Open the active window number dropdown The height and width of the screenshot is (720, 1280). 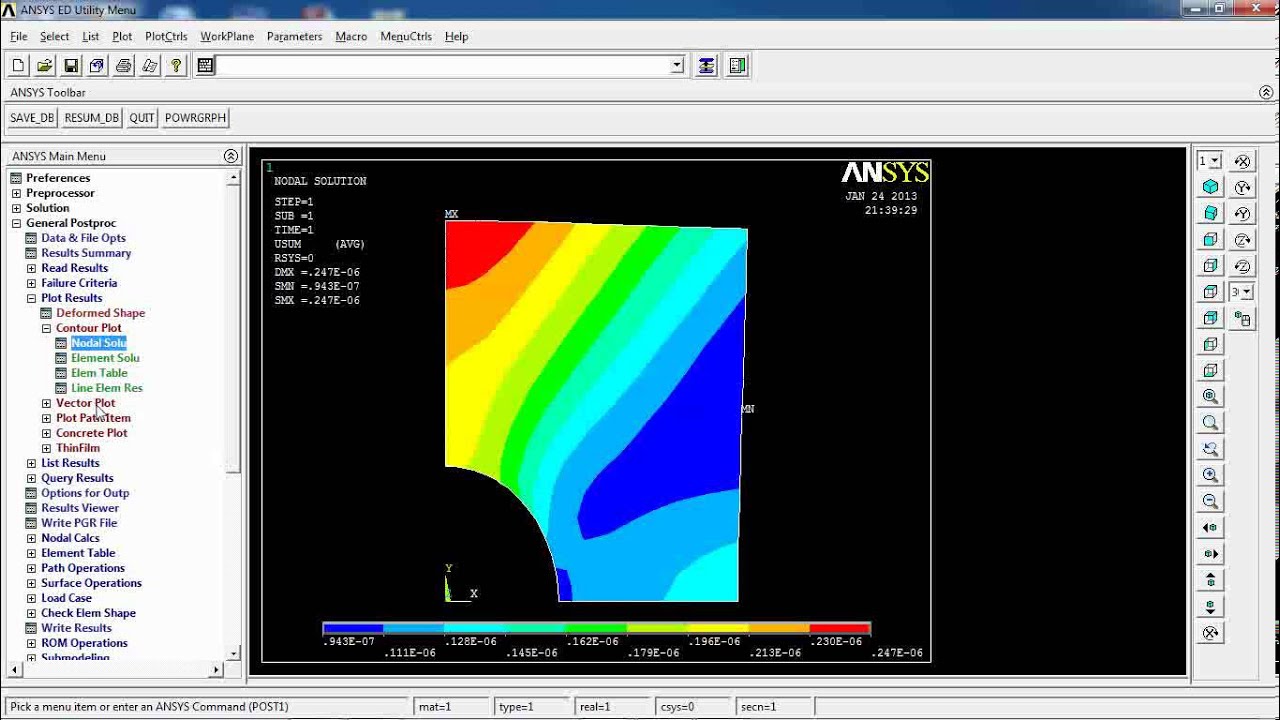(1215, 161)
